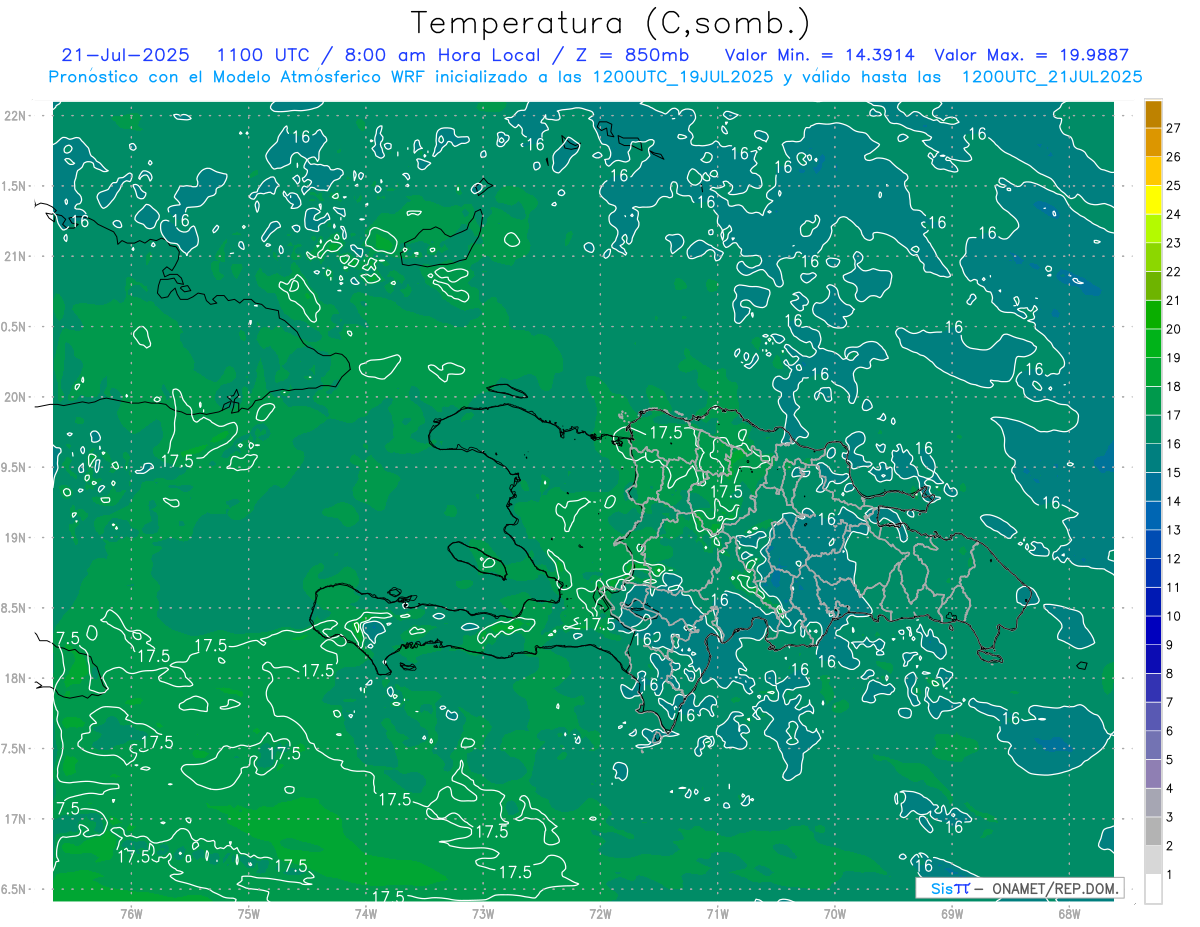This screenshot has width=1200, height=927.
Task: Click the color scale label 24
Action: [1174, 214]
